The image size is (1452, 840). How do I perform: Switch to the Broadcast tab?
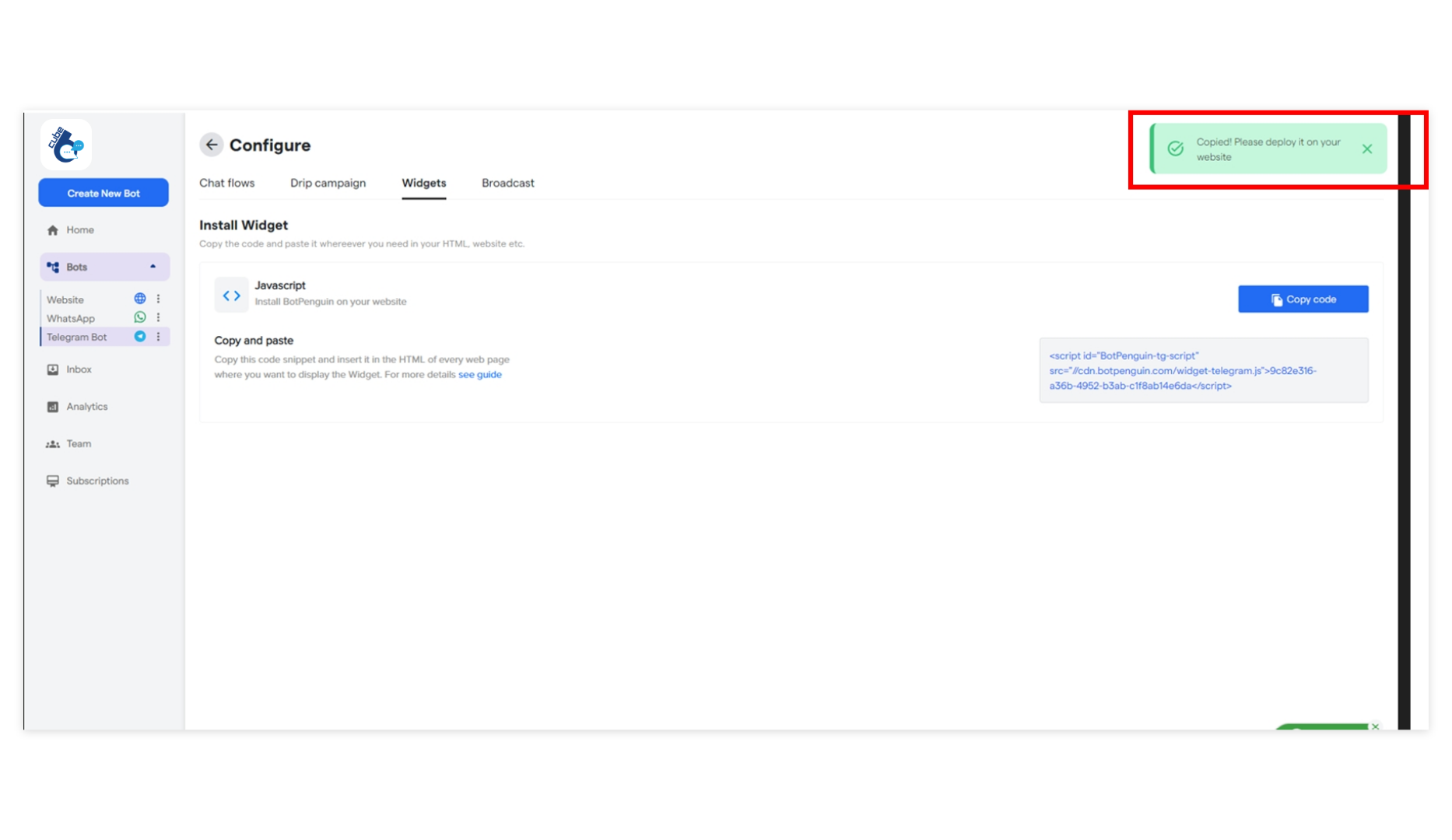click(508, 184)
